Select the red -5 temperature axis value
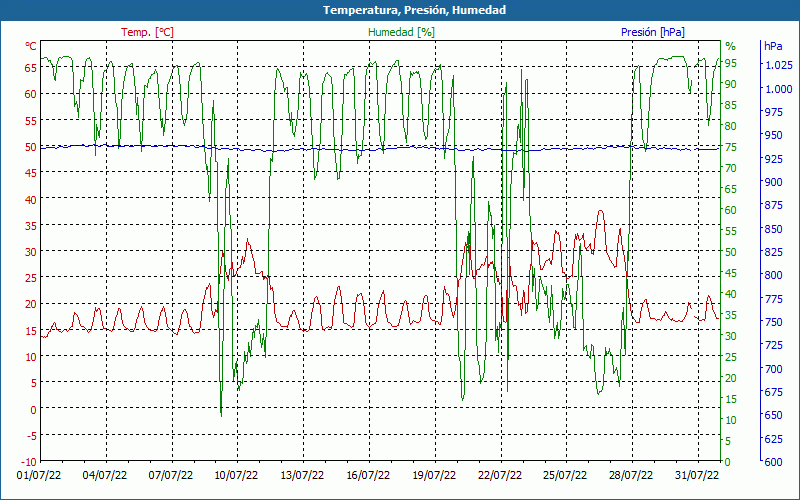 [32, 436]
